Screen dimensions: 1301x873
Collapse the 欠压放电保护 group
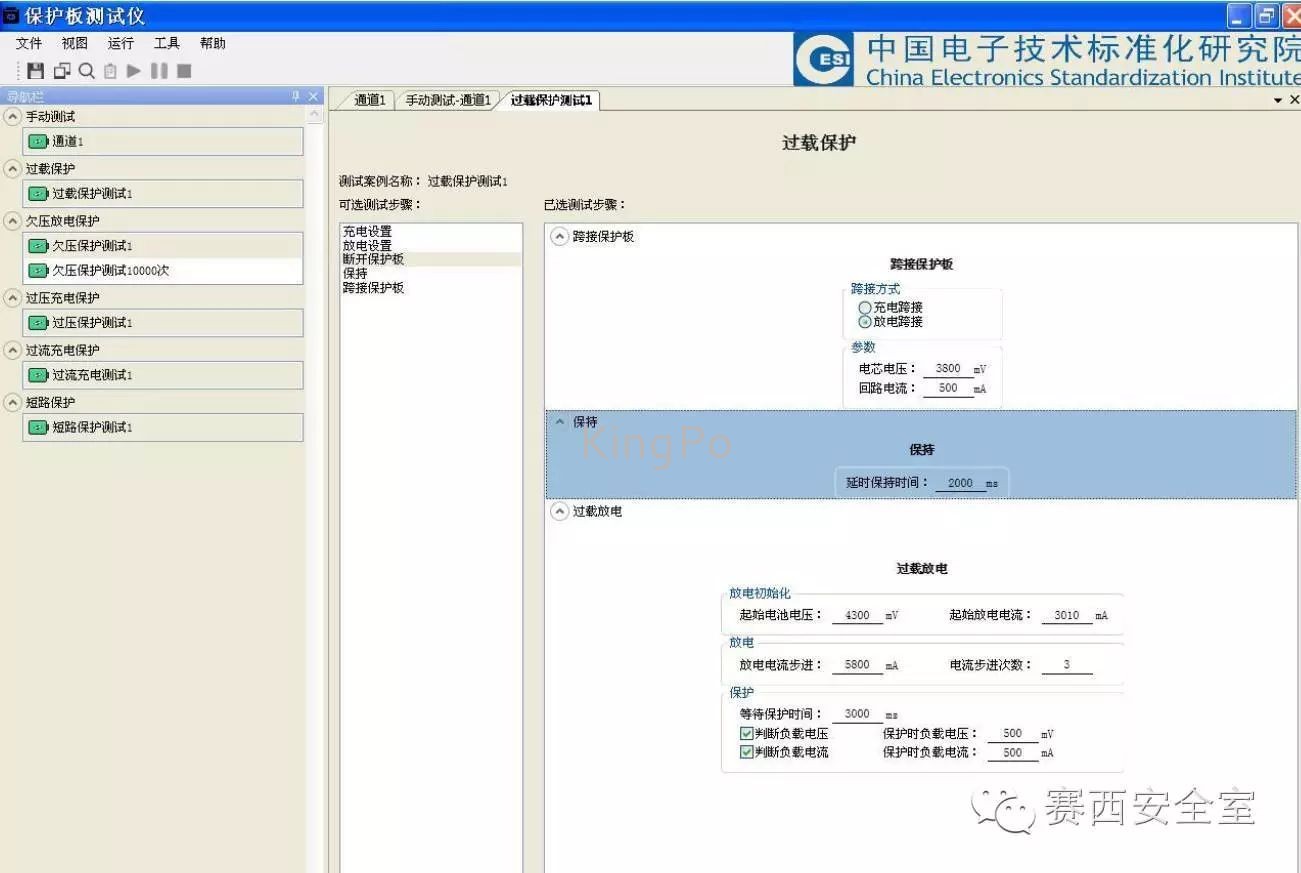coord(12,221)
